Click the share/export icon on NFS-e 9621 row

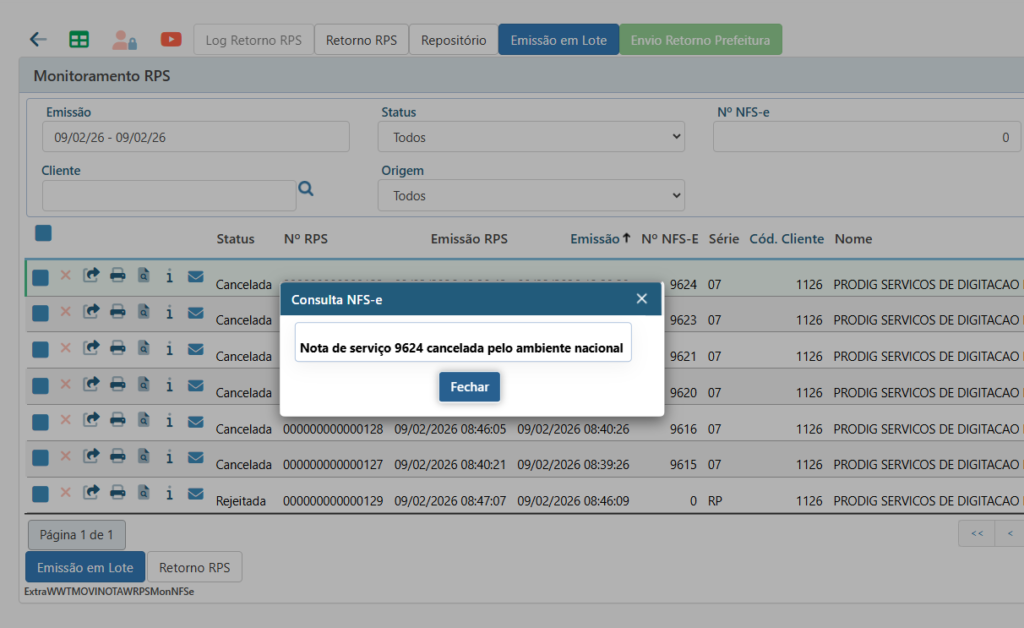point(91,348)
